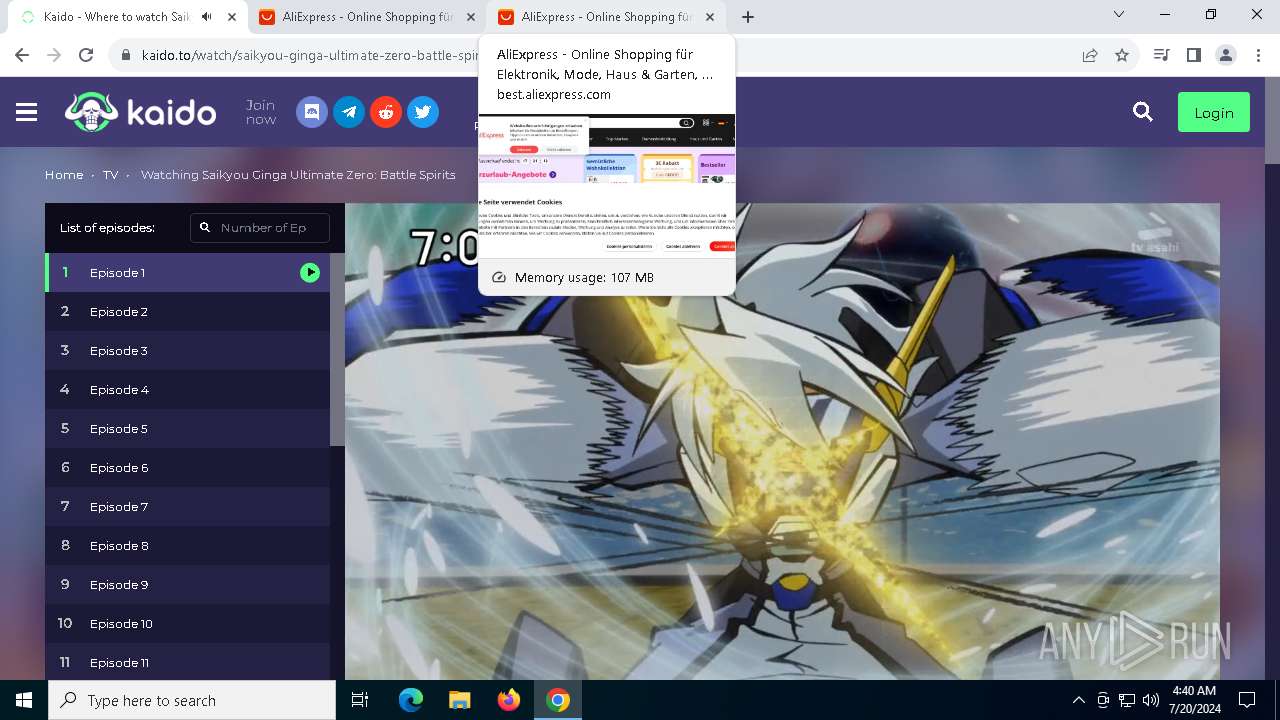This screenshot has width=1280, height=720.
Task: Click the episode number search field
Action: [260, 228]
